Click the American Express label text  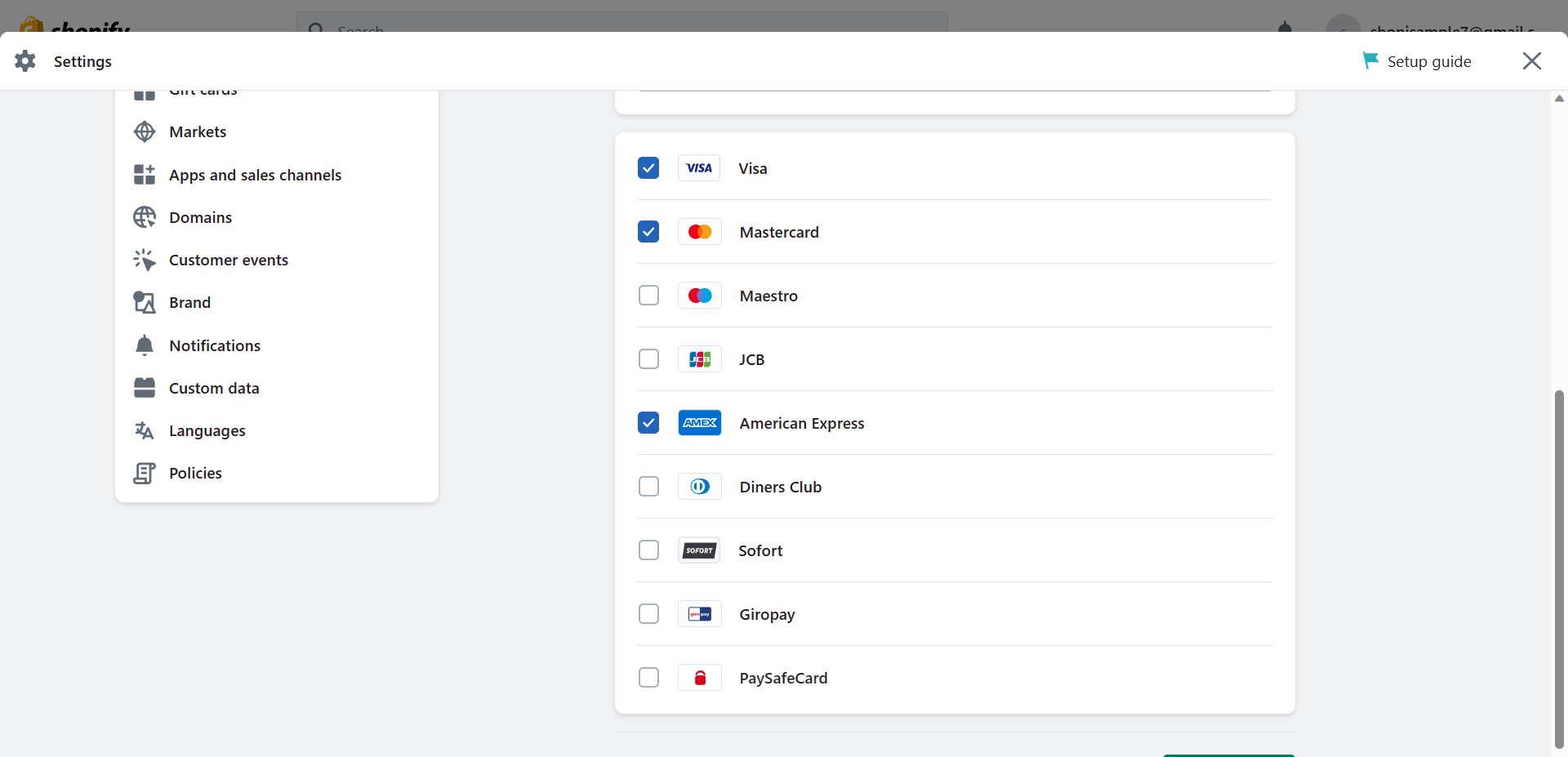coord(802,423)
